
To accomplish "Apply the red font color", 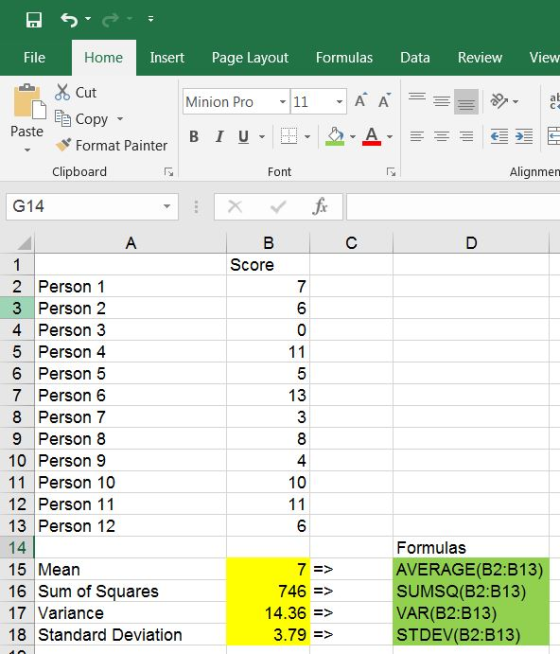I will coord(372,136).
